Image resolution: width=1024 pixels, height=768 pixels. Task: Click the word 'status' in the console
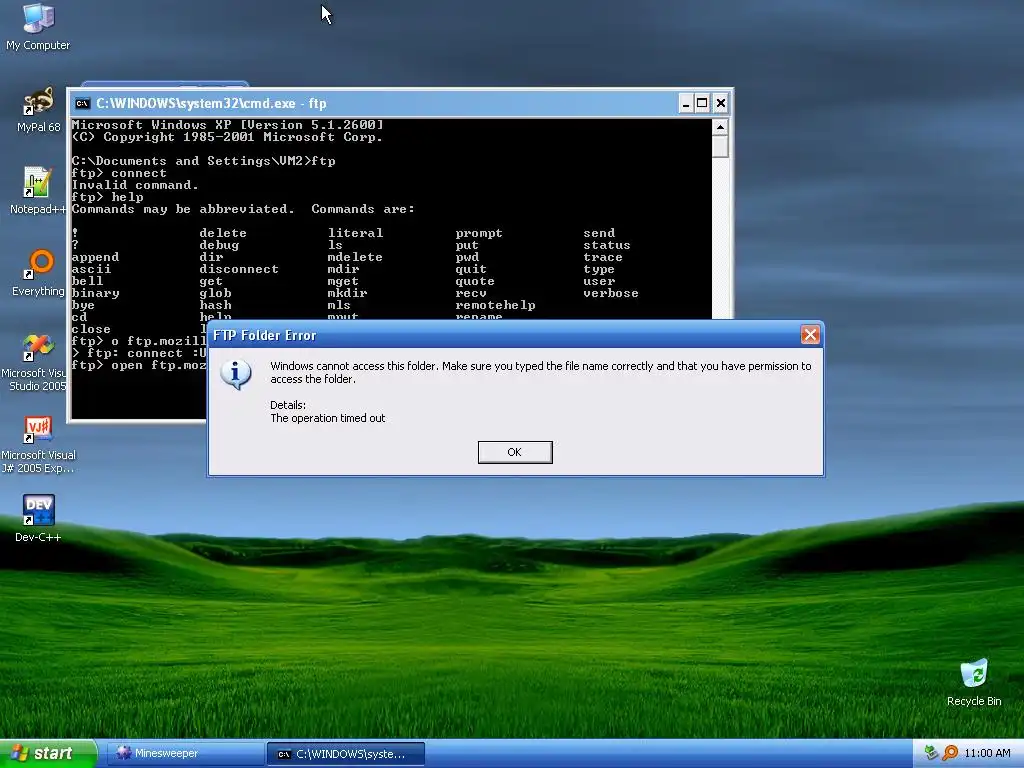[607, 246]
